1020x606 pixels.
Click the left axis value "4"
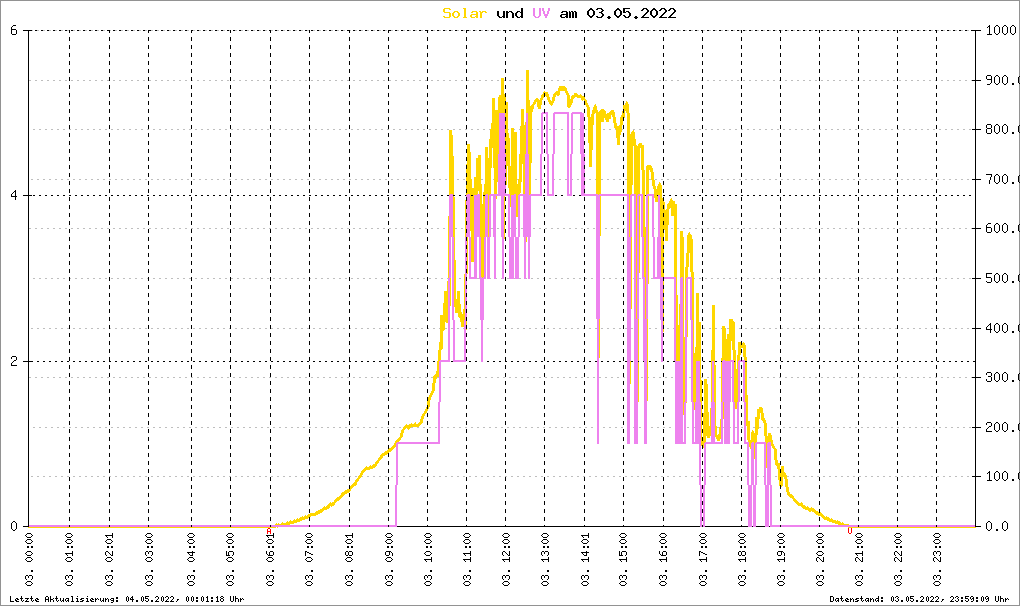14,195
